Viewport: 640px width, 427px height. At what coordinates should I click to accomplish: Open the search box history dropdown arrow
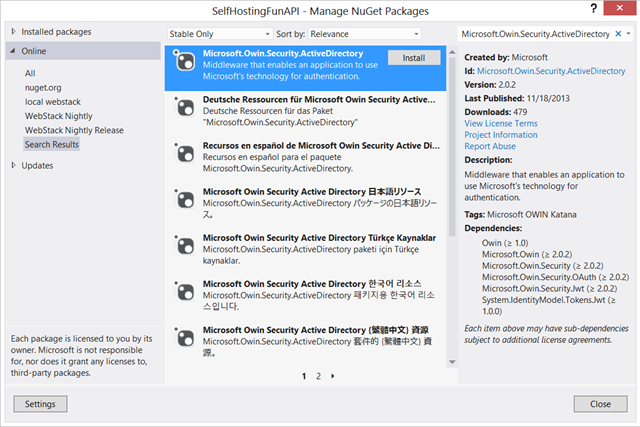pyautogui.click(x=629, y=34)
